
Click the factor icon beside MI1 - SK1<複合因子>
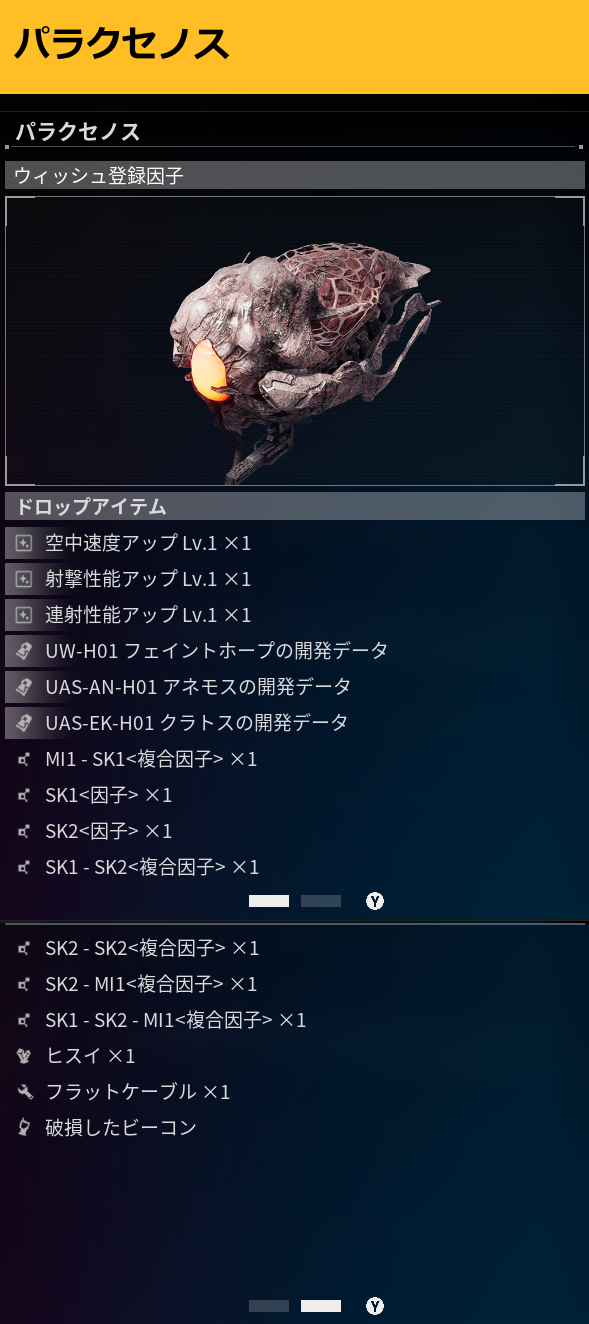click(24, 759)
